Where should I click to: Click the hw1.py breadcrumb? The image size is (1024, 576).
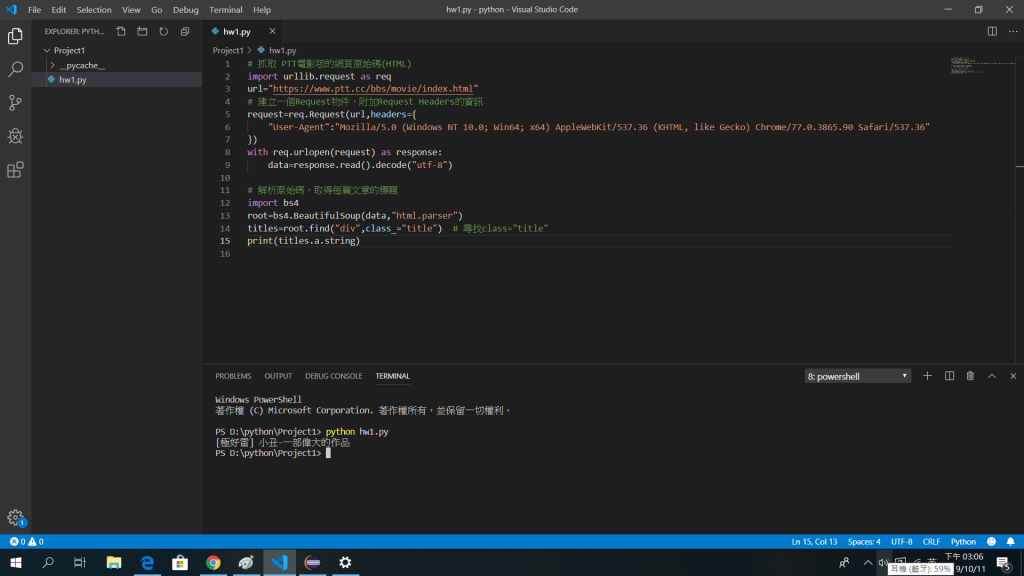[x=282, y=50]
